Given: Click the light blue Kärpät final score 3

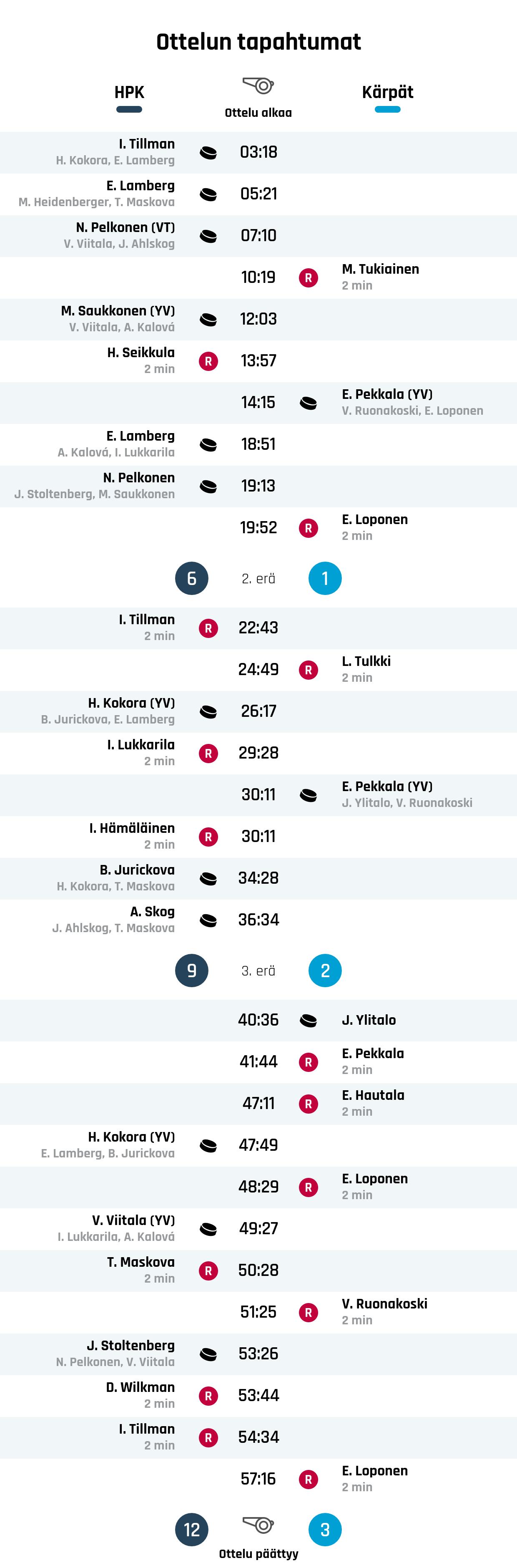Looking at the screenshot, I should (x=325, y=1530).
